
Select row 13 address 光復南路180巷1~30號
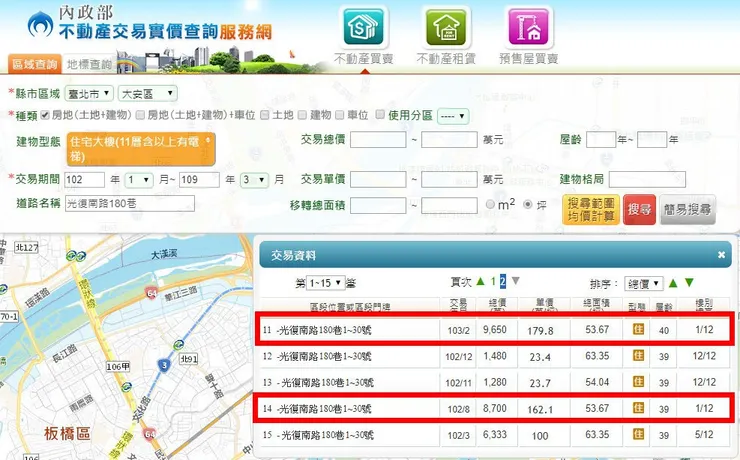click(325, 382)
